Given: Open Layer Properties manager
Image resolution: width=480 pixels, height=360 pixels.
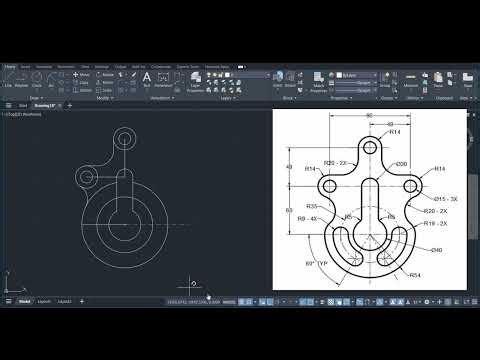Looking at the screenshot, I should coord(195,82).
